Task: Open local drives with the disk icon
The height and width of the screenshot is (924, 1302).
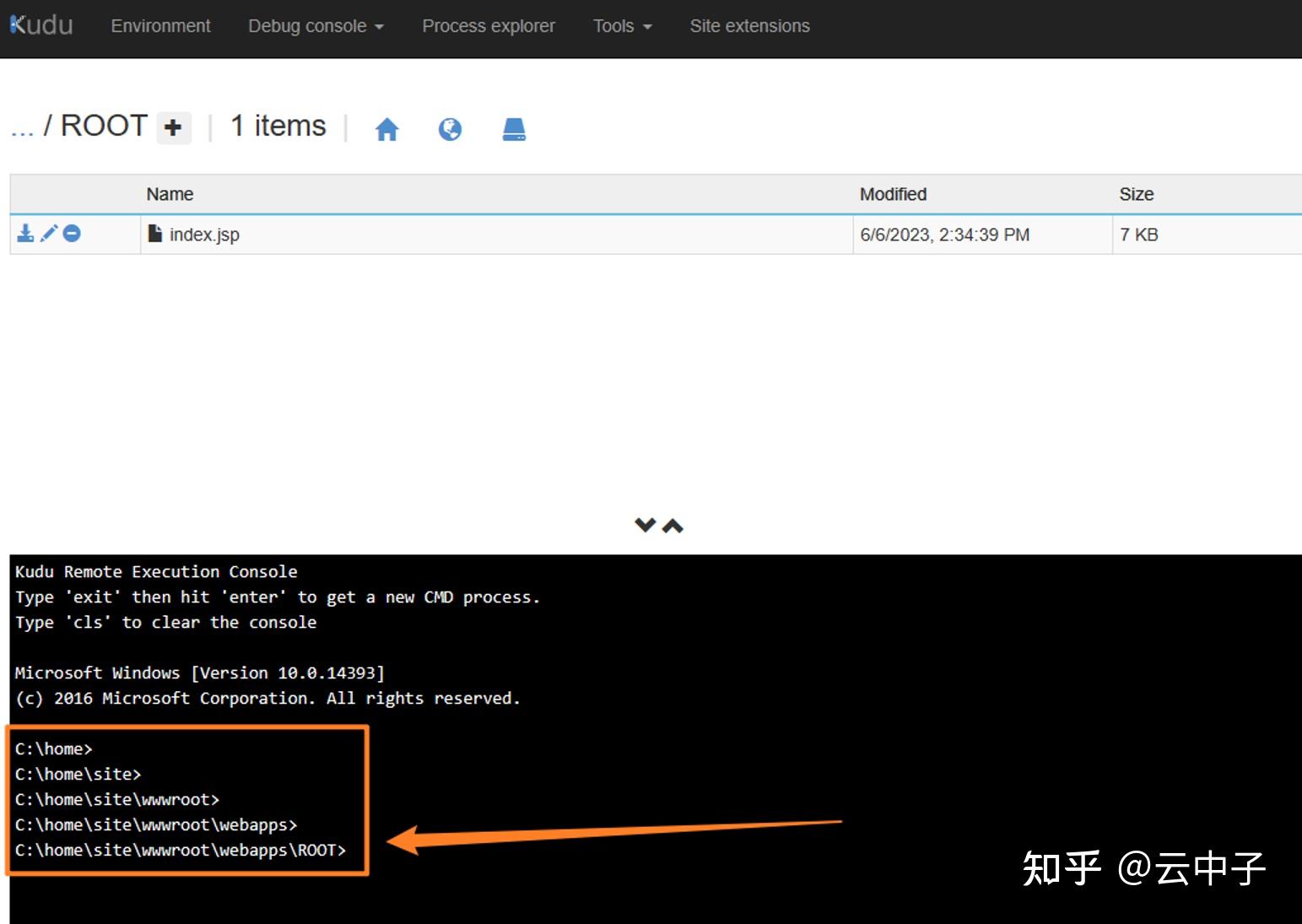Action: (514, 128)
